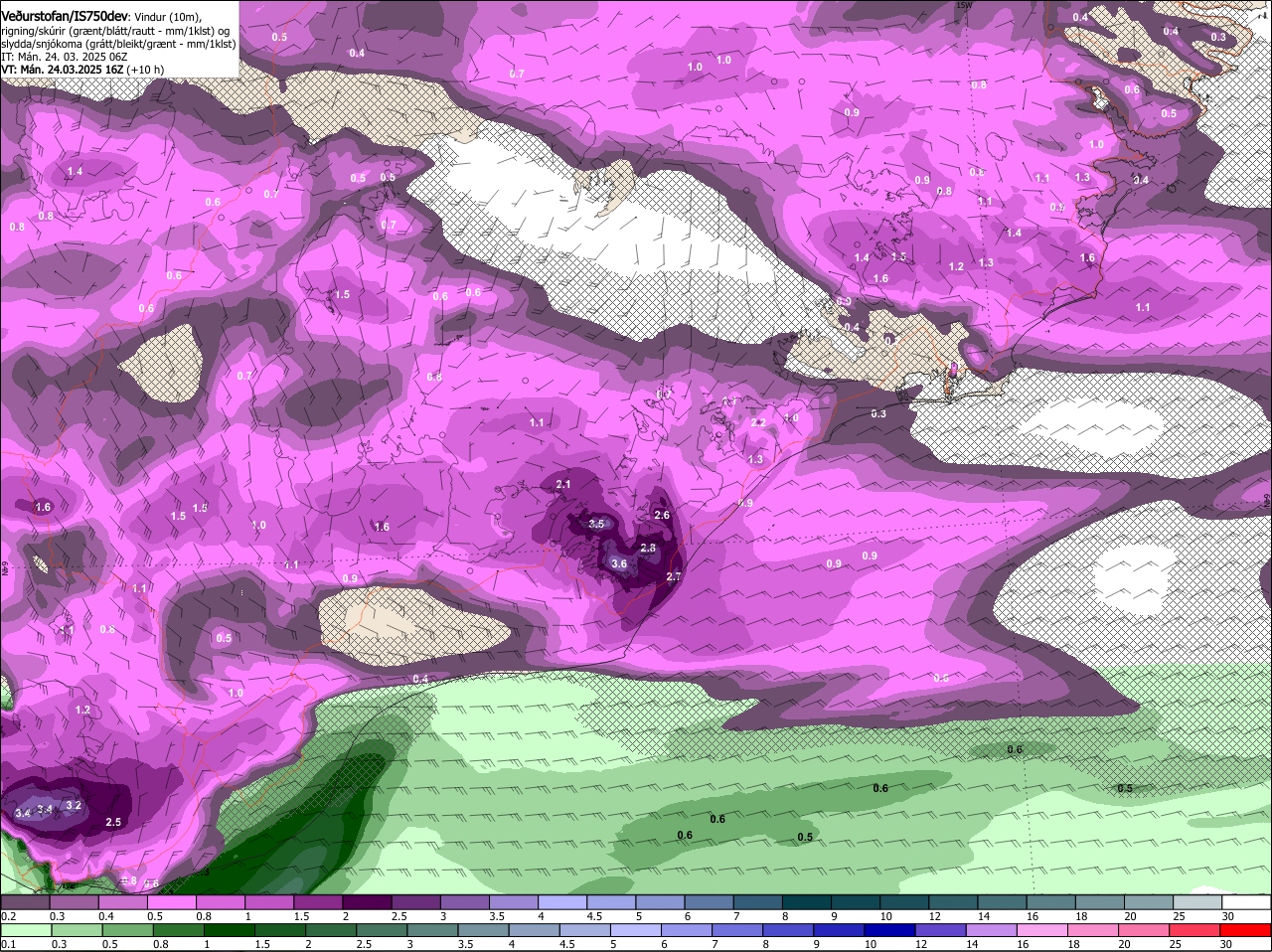
Task: Click the Veðurstofan/IS750dev title text
Action: click(64, 16)
